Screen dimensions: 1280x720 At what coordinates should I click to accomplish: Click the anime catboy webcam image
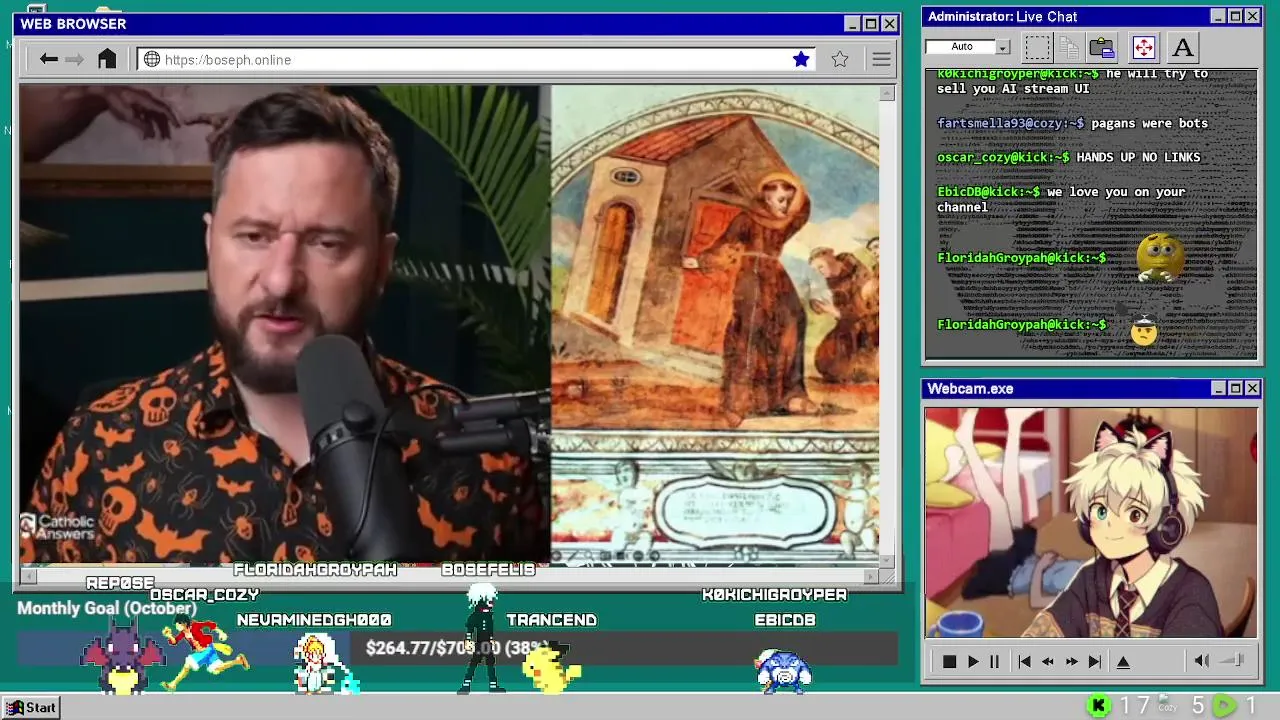(x=1091, y=522)
